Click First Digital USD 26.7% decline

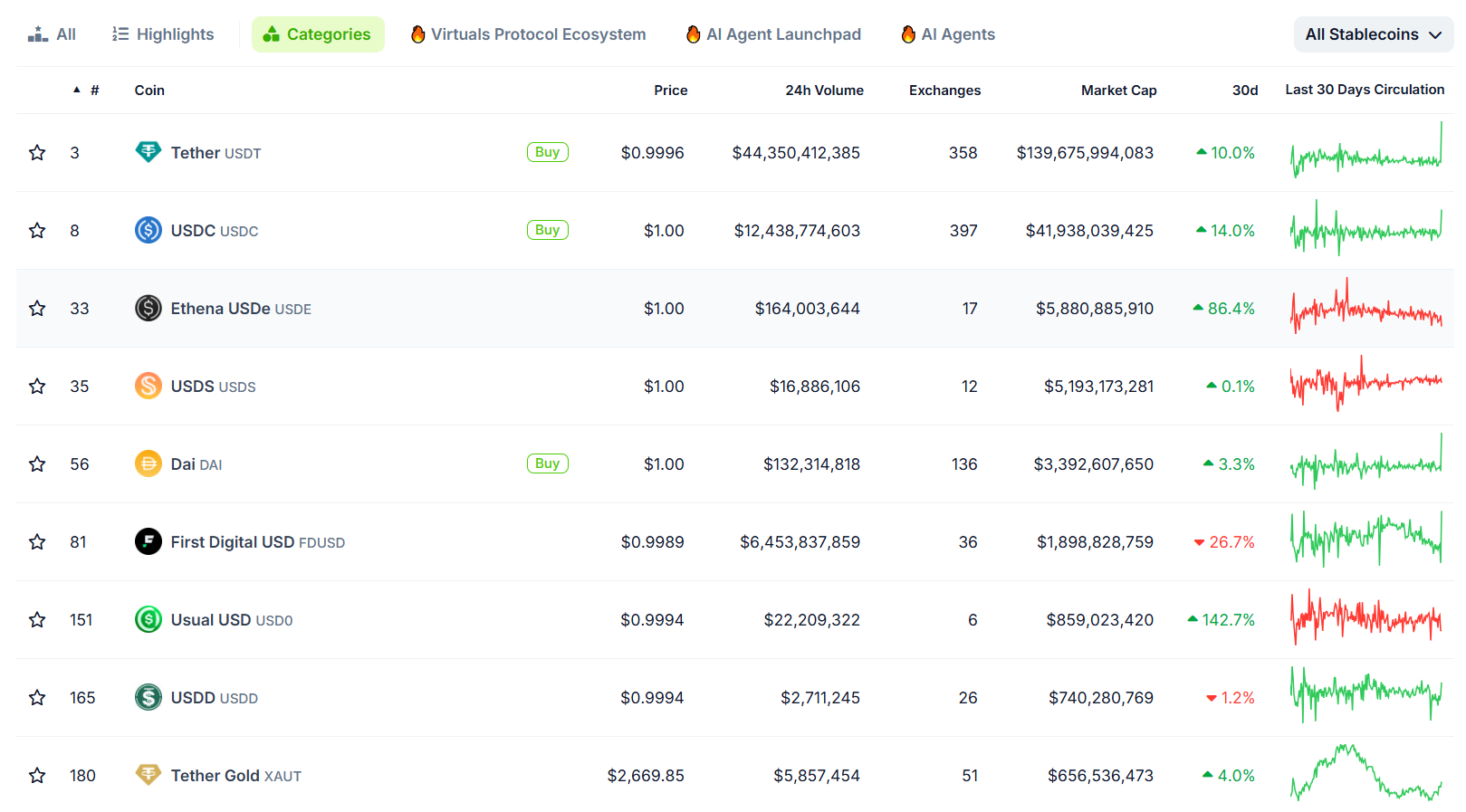(x=1224, y=542)
